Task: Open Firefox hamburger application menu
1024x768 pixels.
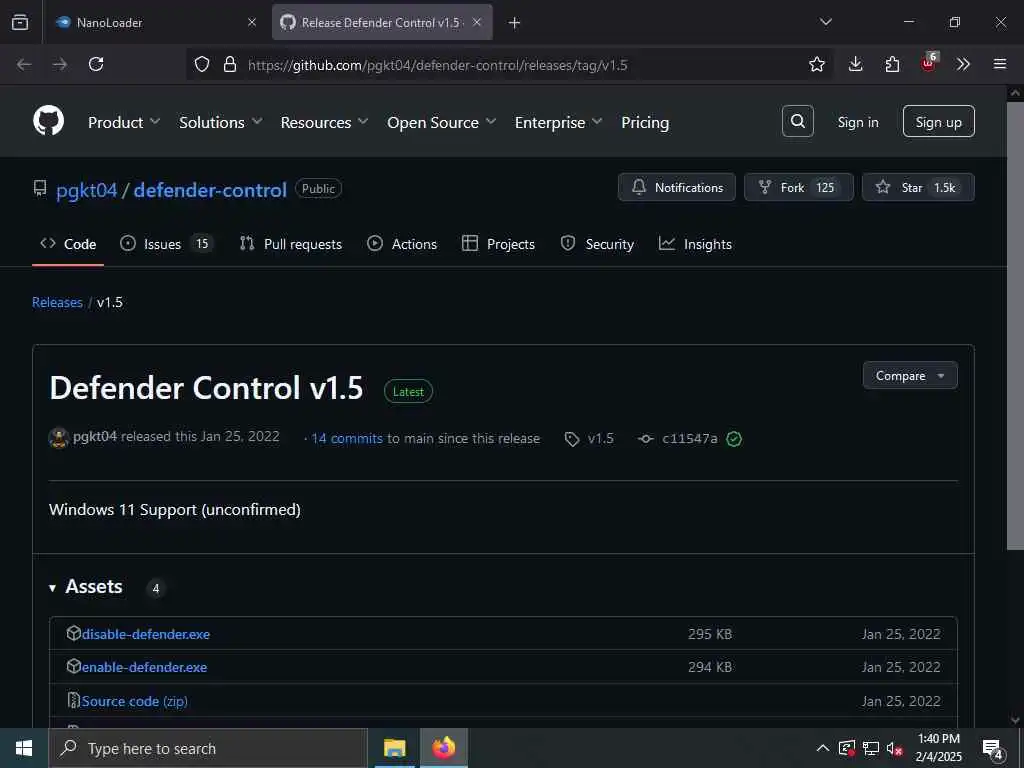Action: pos(1000,64)
